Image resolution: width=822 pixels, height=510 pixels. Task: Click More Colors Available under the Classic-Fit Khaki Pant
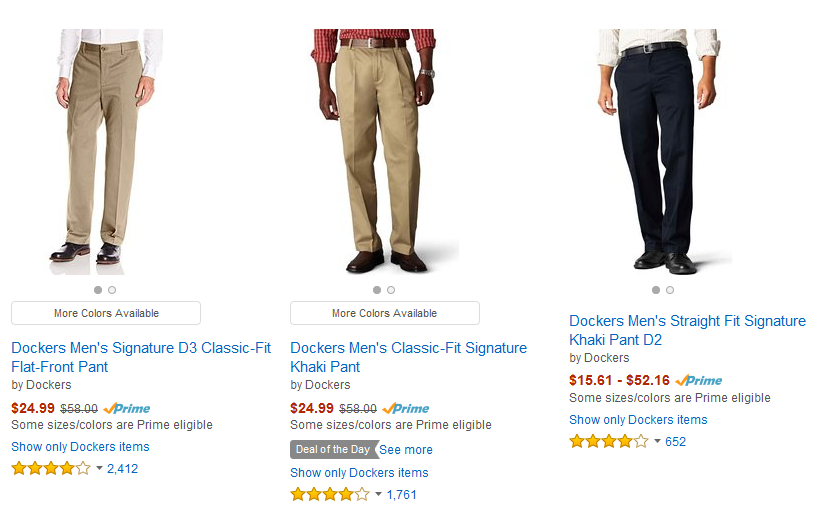385,313
